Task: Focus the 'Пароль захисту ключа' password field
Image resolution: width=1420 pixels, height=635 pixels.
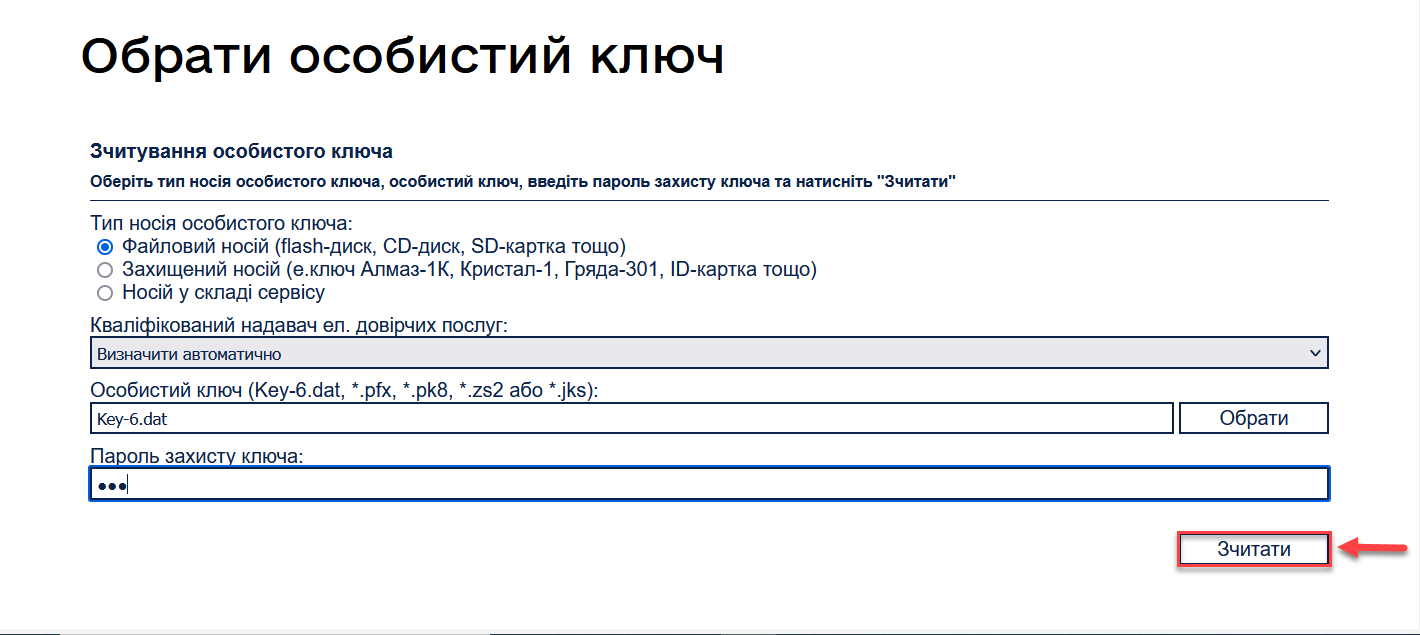Action: click(708, 485)
